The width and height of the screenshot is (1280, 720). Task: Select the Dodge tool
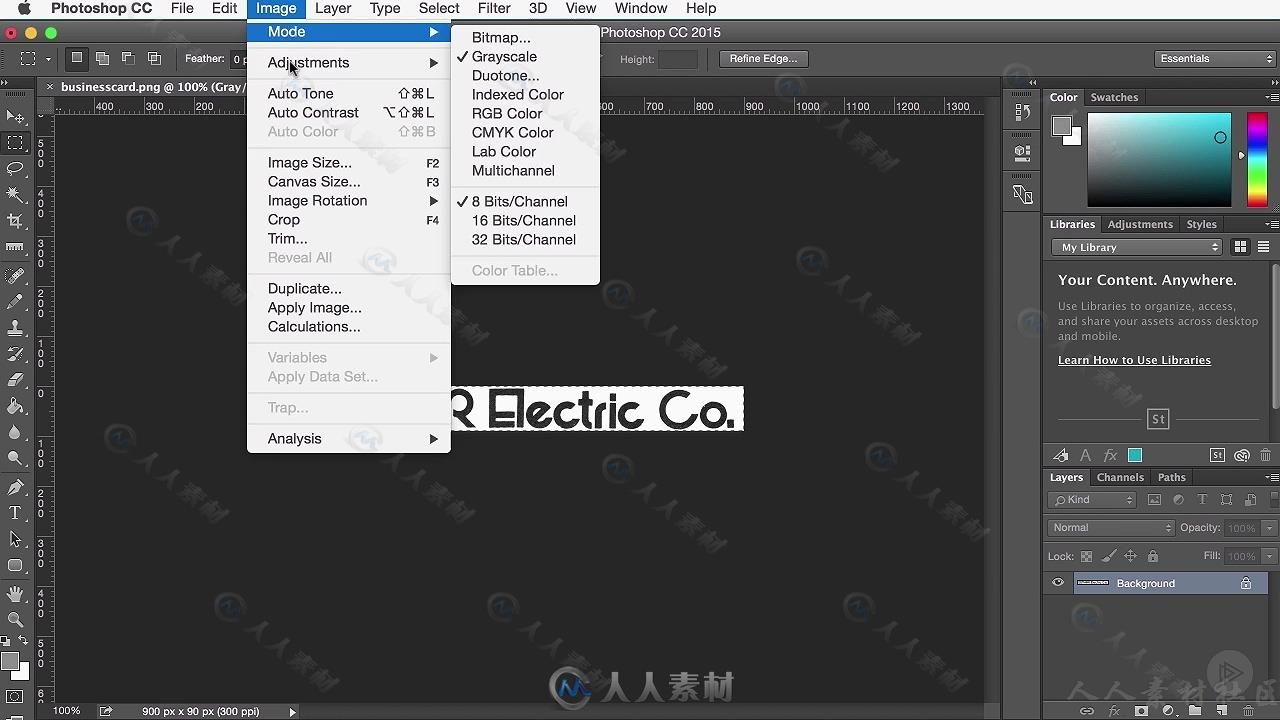pos(15,458)
